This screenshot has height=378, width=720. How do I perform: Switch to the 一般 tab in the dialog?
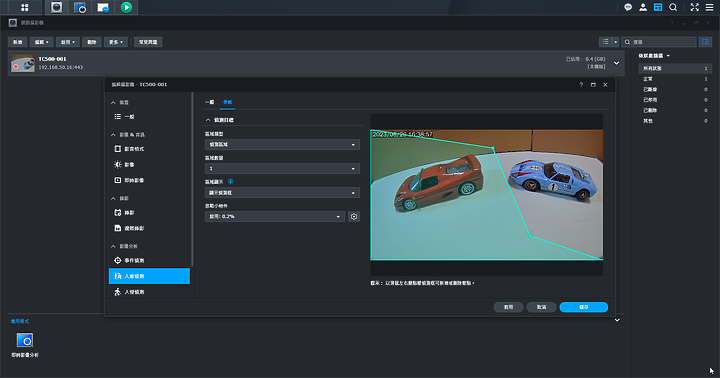[209, 102]
